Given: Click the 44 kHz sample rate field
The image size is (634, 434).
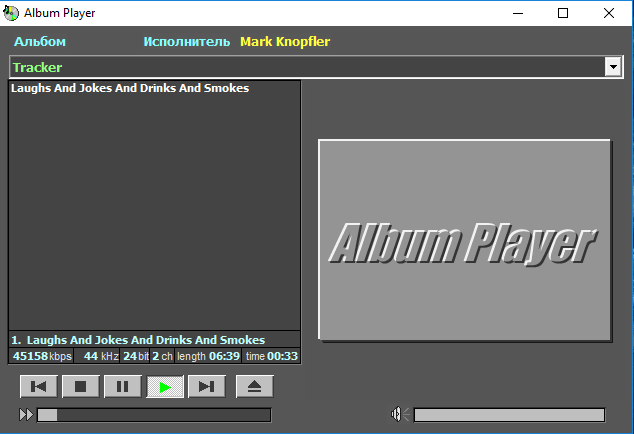Looking at the screenshot, I should [97, 356].
